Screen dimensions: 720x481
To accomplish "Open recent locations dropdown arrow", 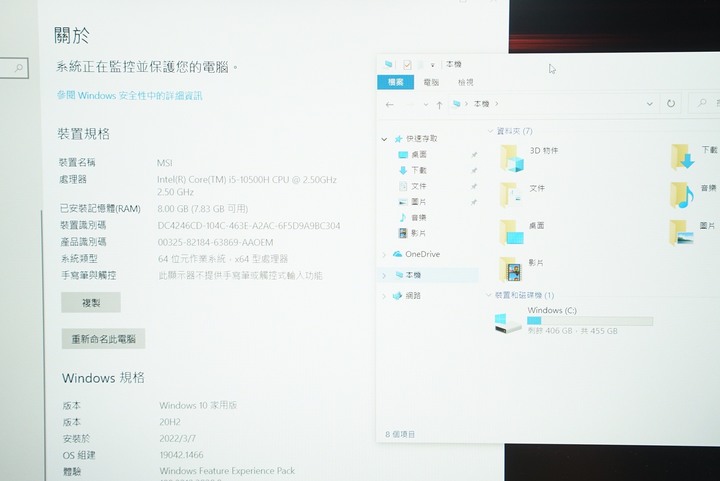I will tap(426, 105).
